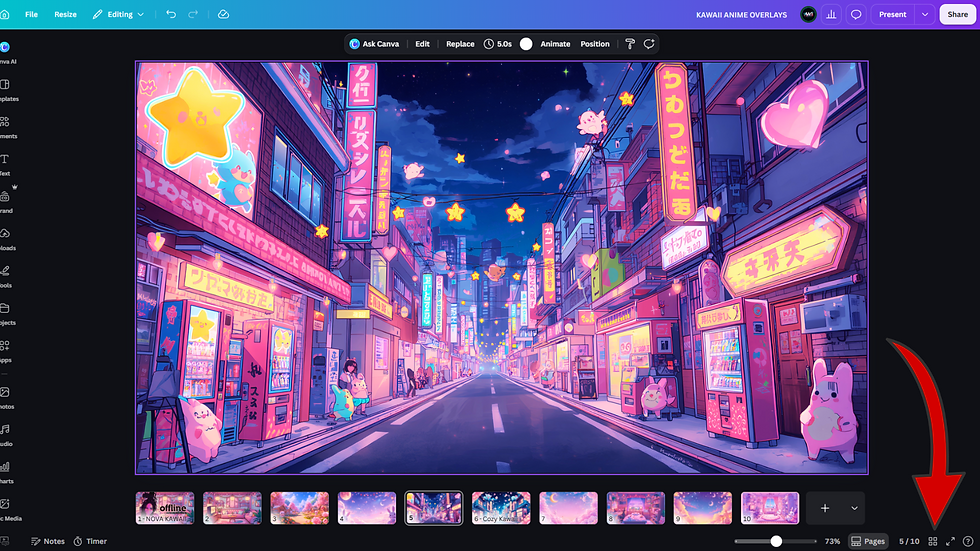Image resolution: width=980 pixels, height=551 pixels.
Task: Check the cloud save status icon
Action: click(x=223, y=14)
